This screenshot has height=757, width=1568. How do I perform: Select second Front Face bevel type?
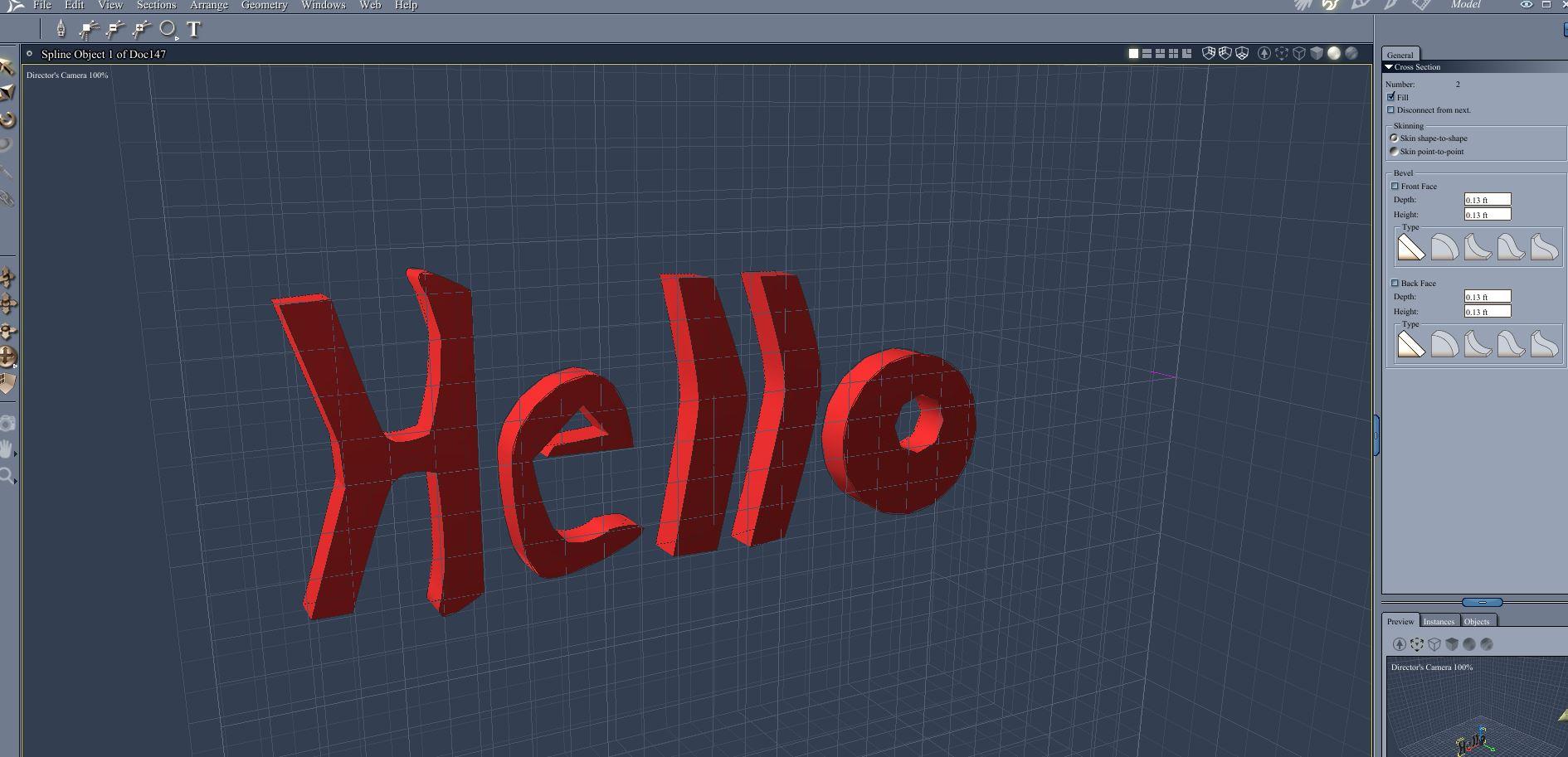(1444, 247)
